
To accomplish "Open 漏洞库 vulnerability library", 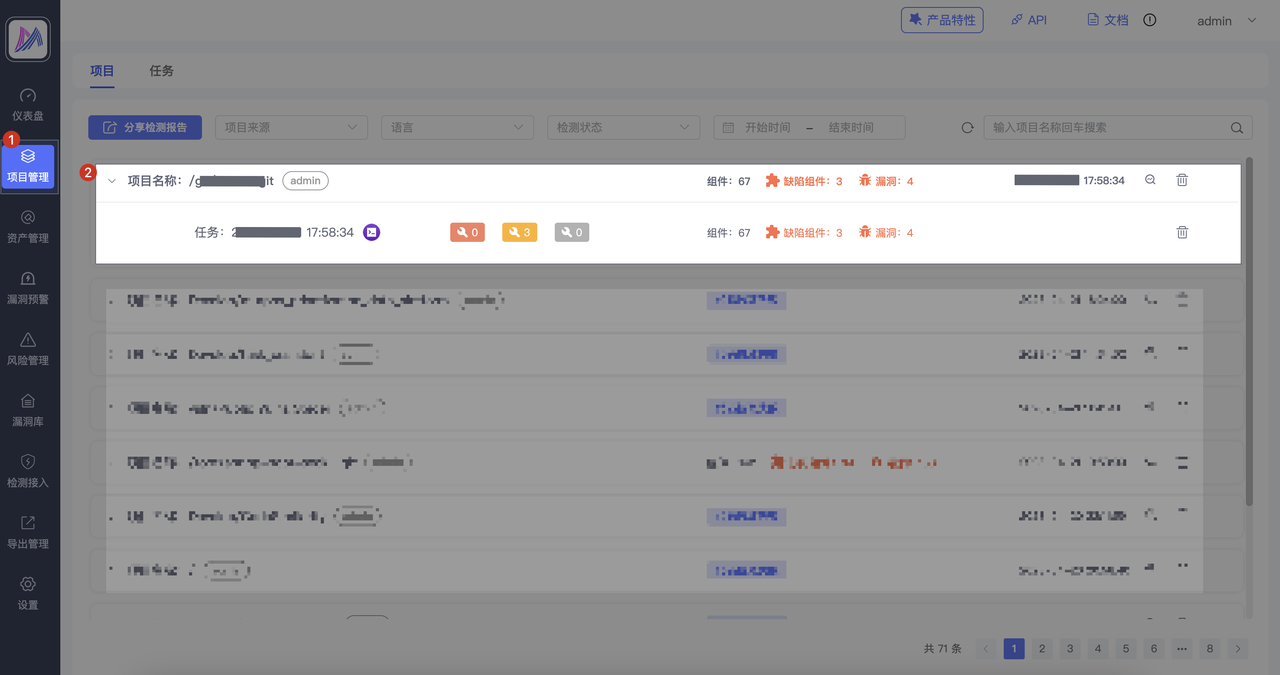I will [28, 409].
